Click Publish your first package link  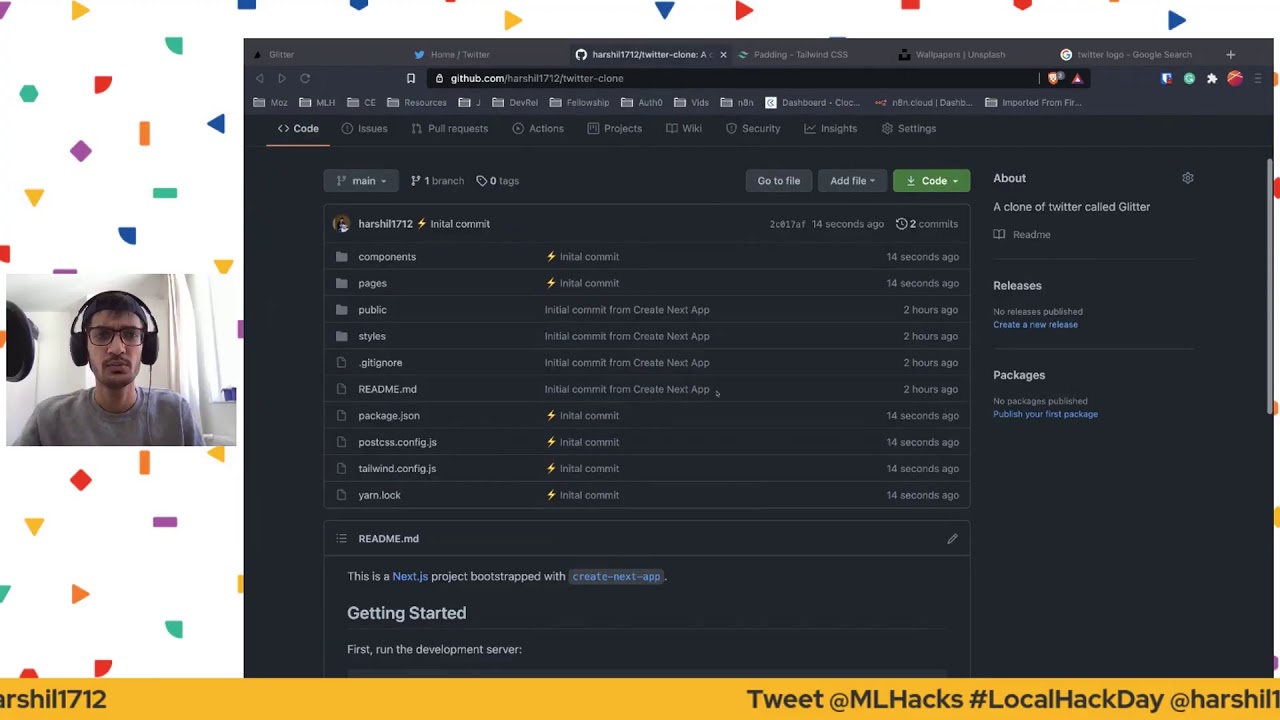click(1045, 414)
